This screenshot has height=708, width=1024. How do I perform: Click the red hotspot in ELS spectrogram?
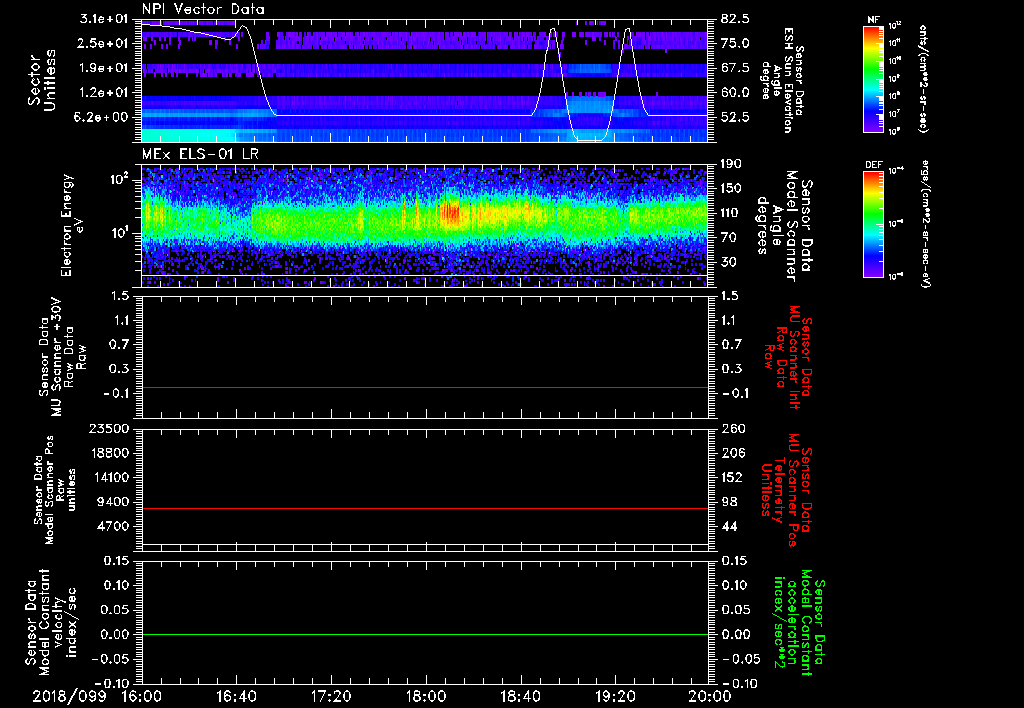(451, 214)
